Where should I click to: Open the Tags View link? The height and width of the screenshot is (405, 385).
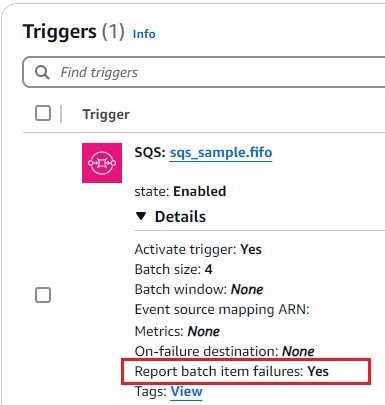pyautogui.click(x=186, y=391)
